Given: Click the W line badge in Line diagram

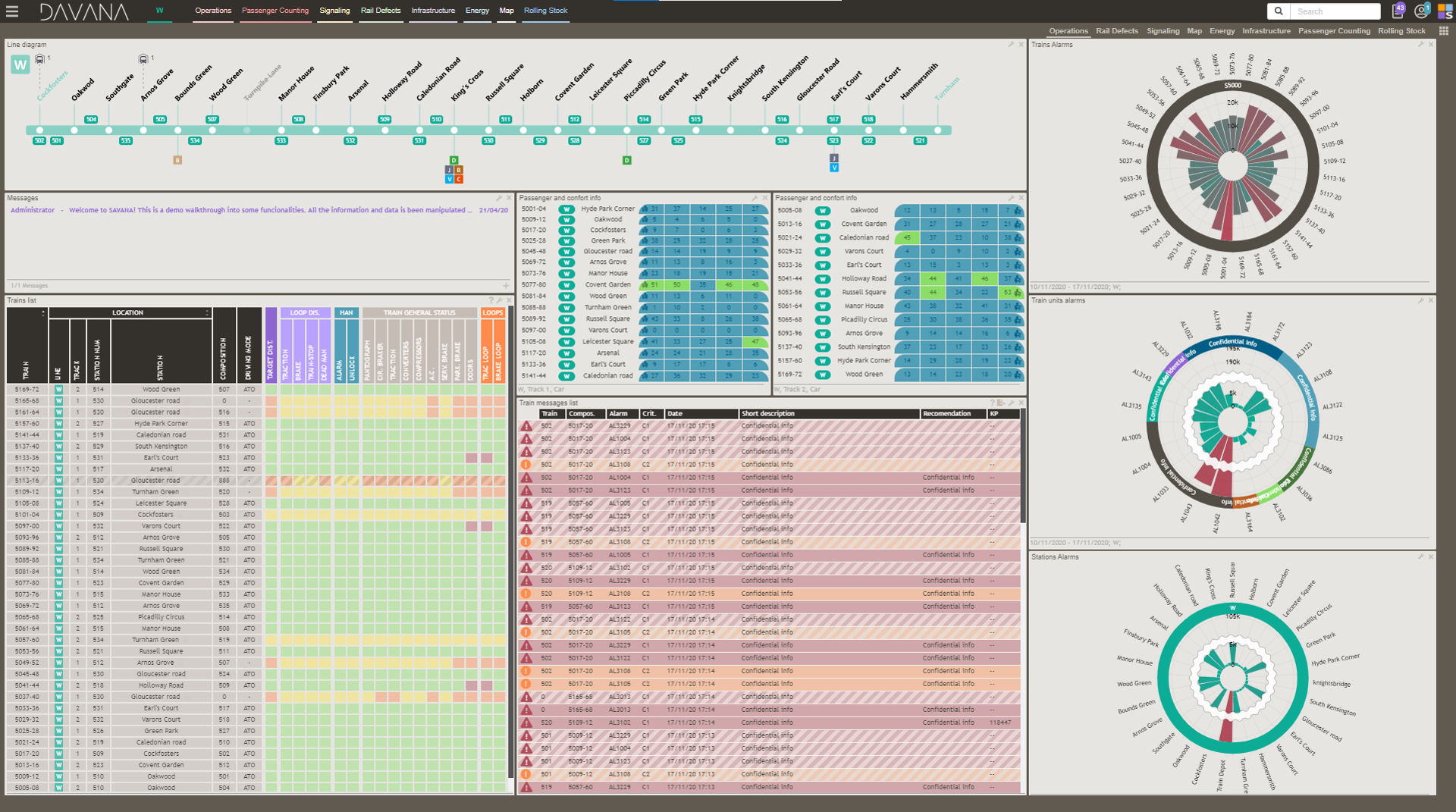Looking at the screenshot, I should pos(20,65).
